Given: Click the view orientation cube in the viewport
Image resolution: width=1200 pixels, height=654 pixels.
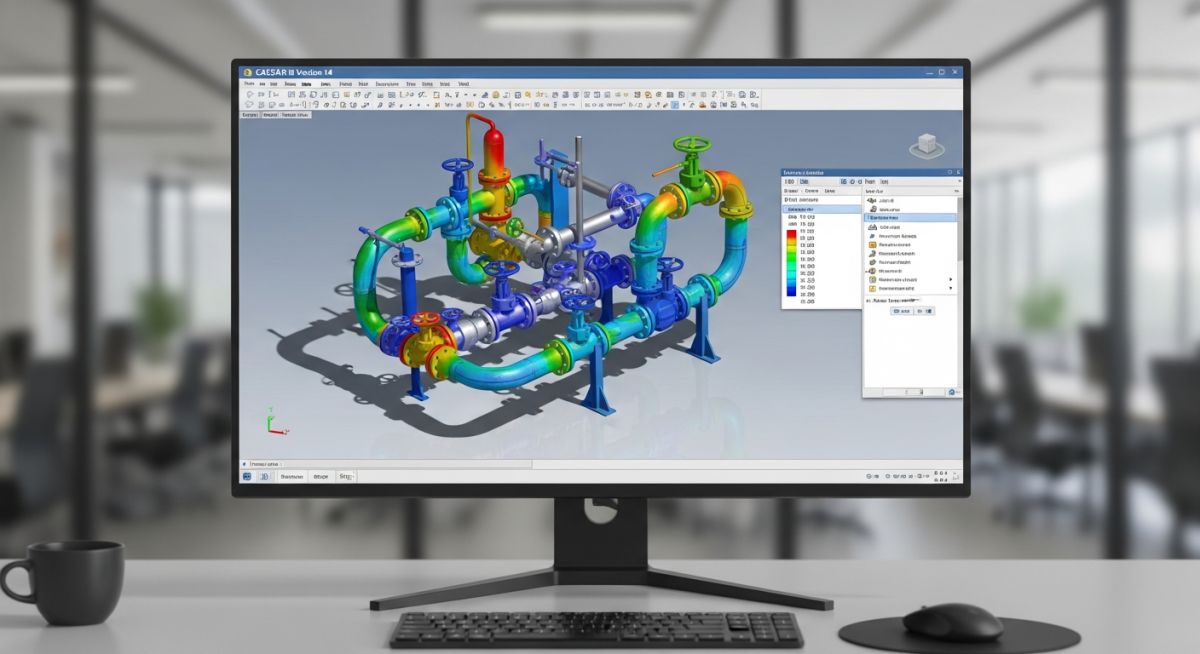Looking at the screenshot, I should pos(926,146).
